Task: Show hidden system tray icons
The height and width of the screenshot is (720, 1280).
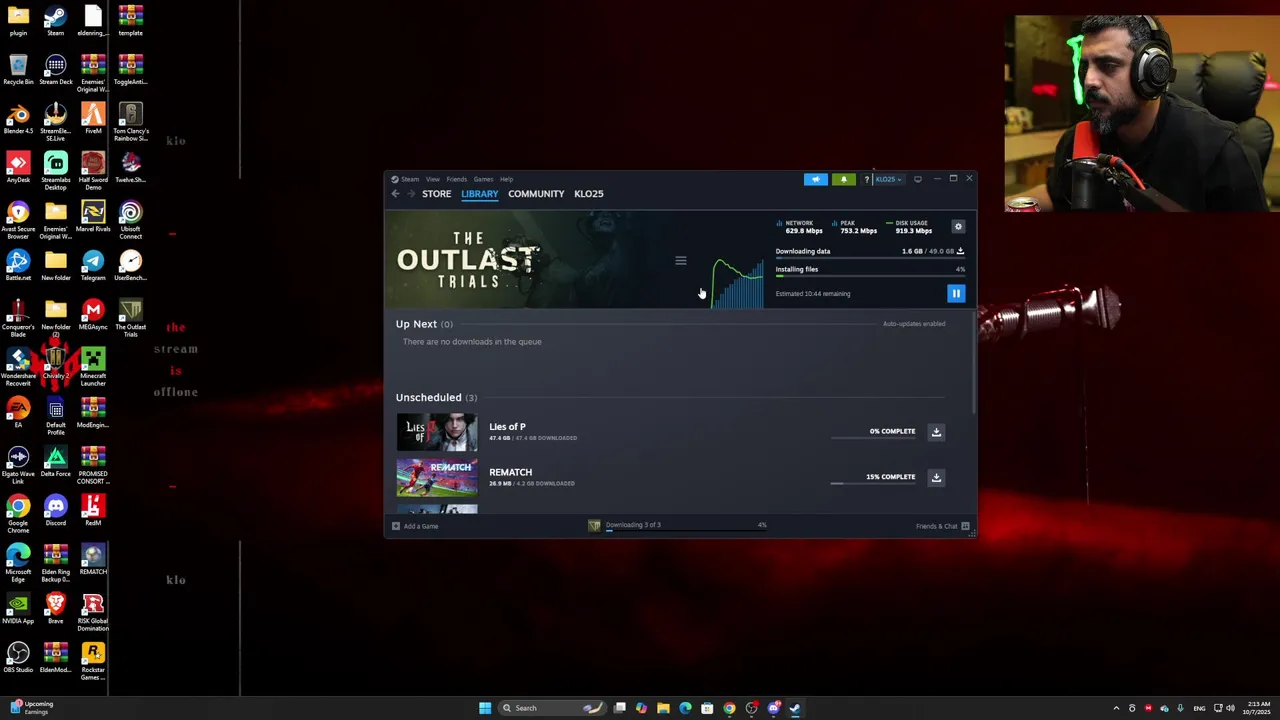Action: tap(1116, 708)
